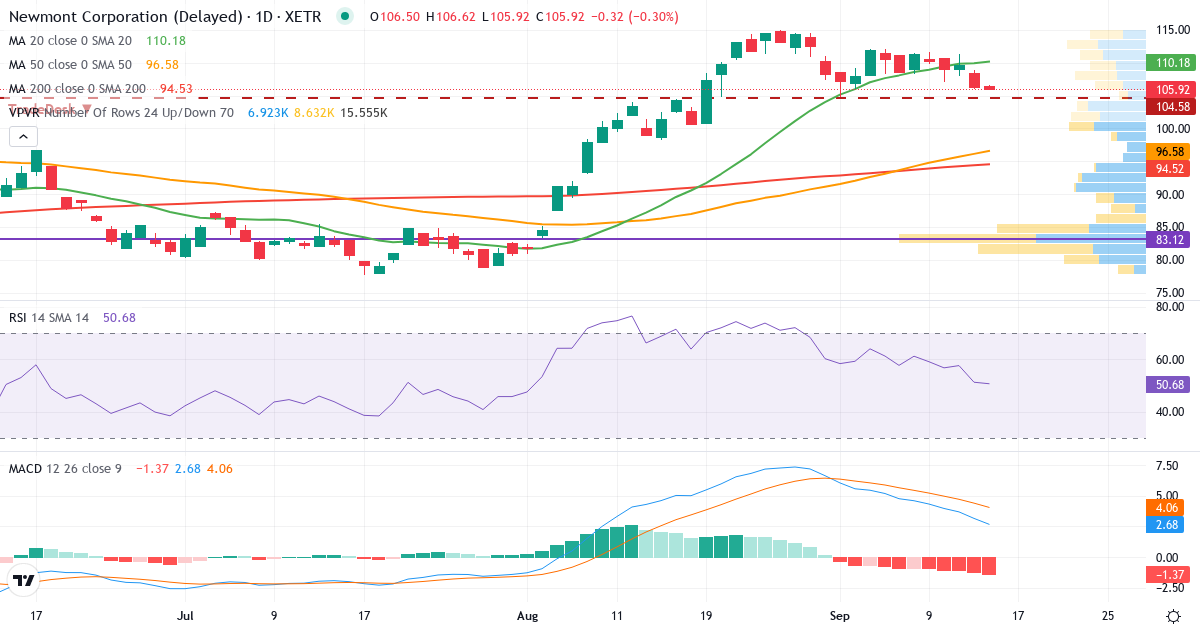Click the Sep label on time axis
The height and width of the screenshot is (630, 1200).
tap(840, 616)
